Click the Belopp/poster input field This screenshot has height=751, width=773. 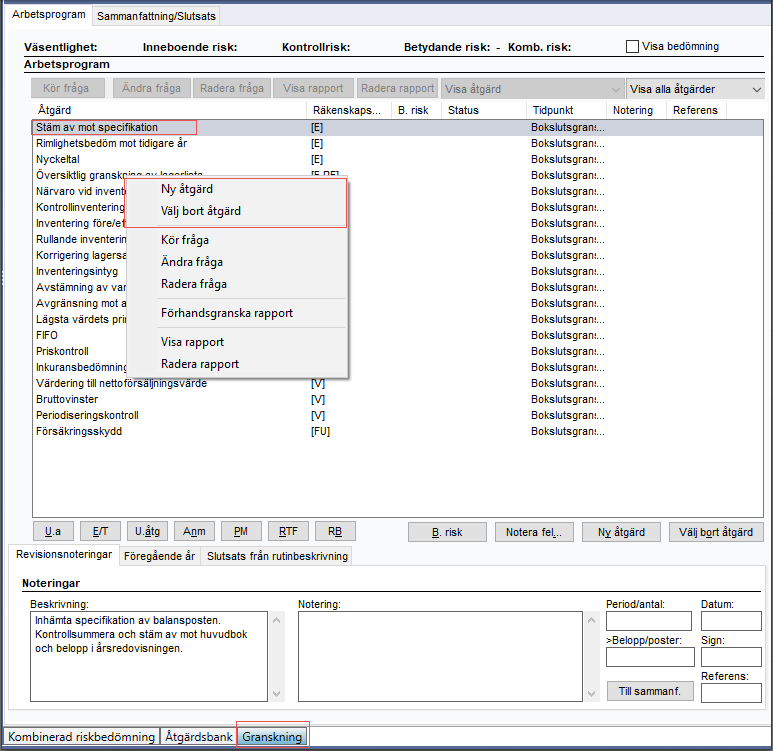click(x=650, y=657)
